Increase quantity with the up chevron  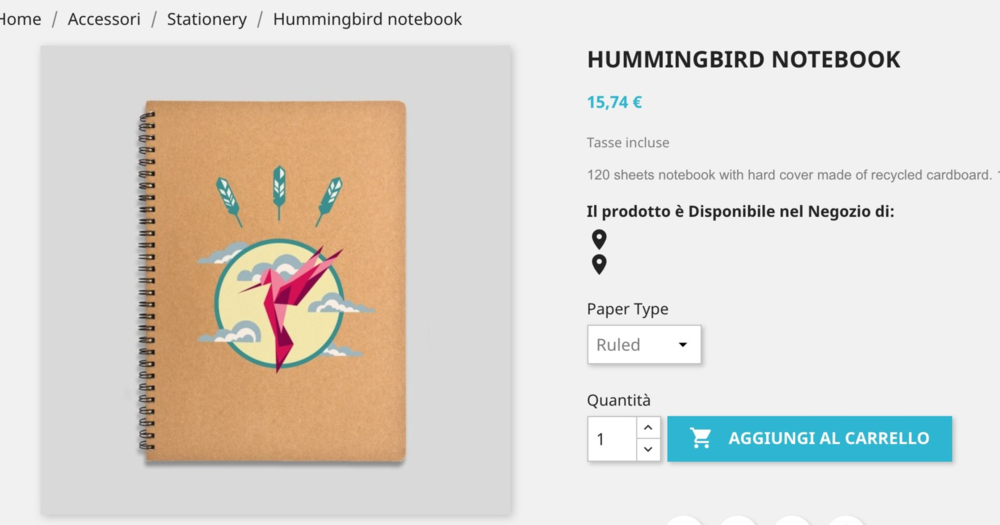648,427
